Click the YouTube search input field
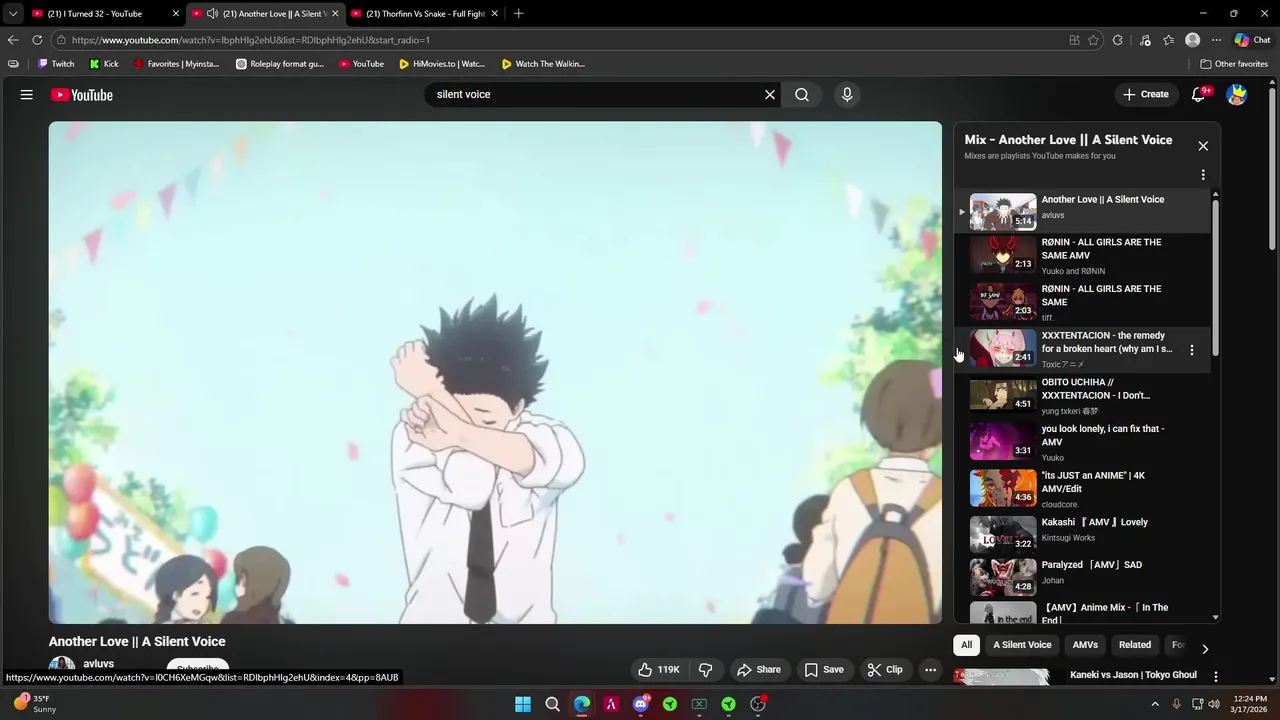This screenshot has height=720, width=1280. [595, 95]
